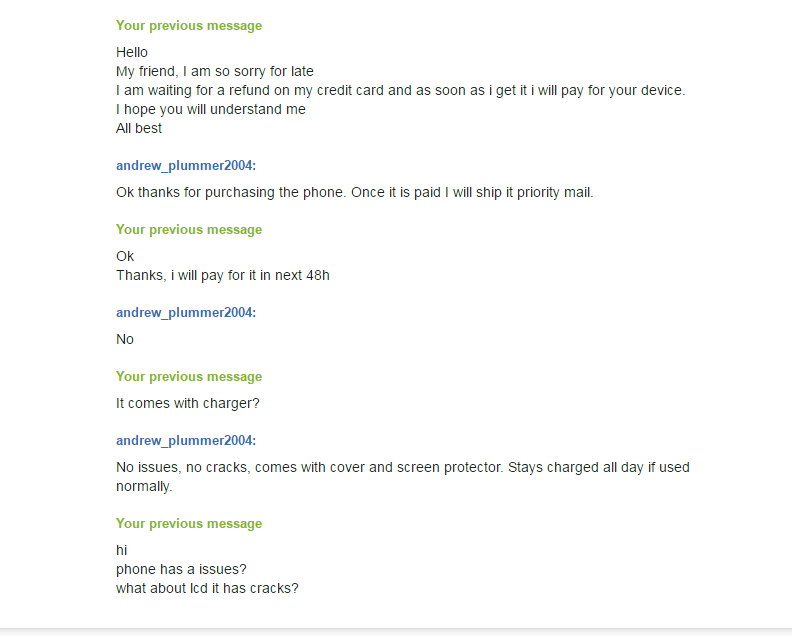The width and height of the screenshot is (792, 636).
Task: Open andrew_plummer2004 profile above the priority mail message
Action: 185,165
